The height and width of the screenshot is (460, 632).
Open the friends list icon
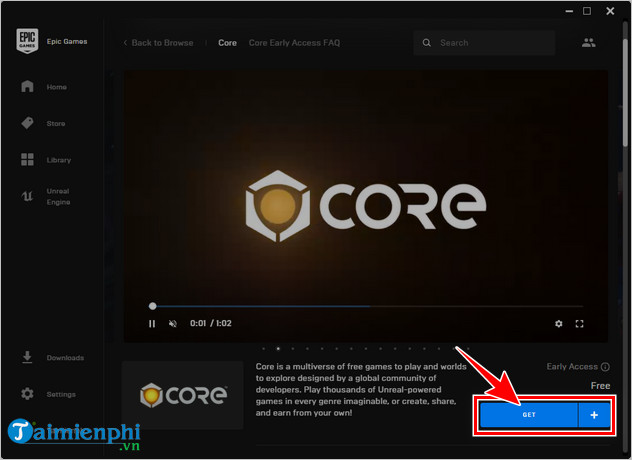coord(588,42)
